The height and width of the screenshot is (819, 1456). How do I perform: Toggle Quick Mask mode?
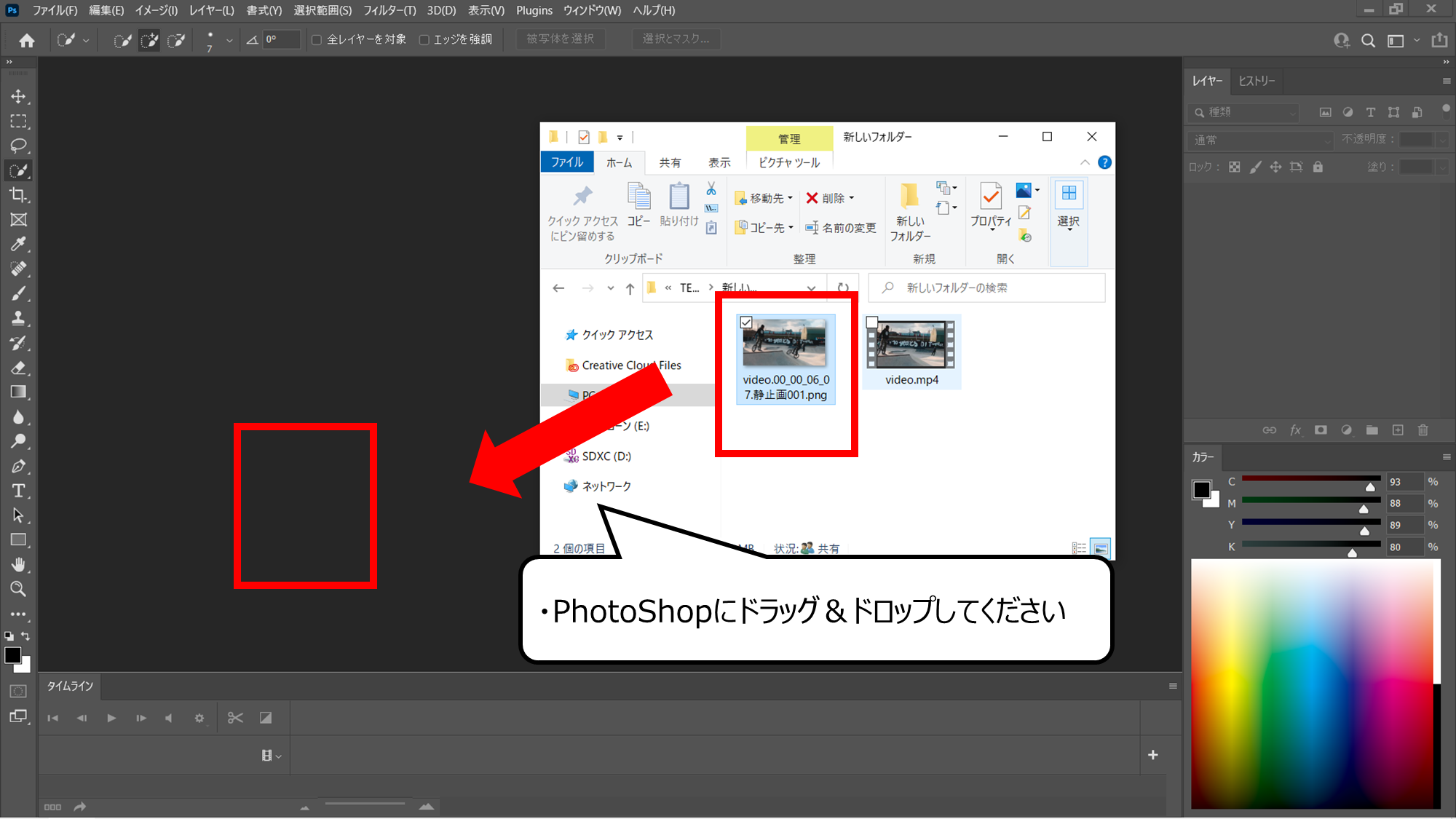pyautogui.click(x=18, y=691)
